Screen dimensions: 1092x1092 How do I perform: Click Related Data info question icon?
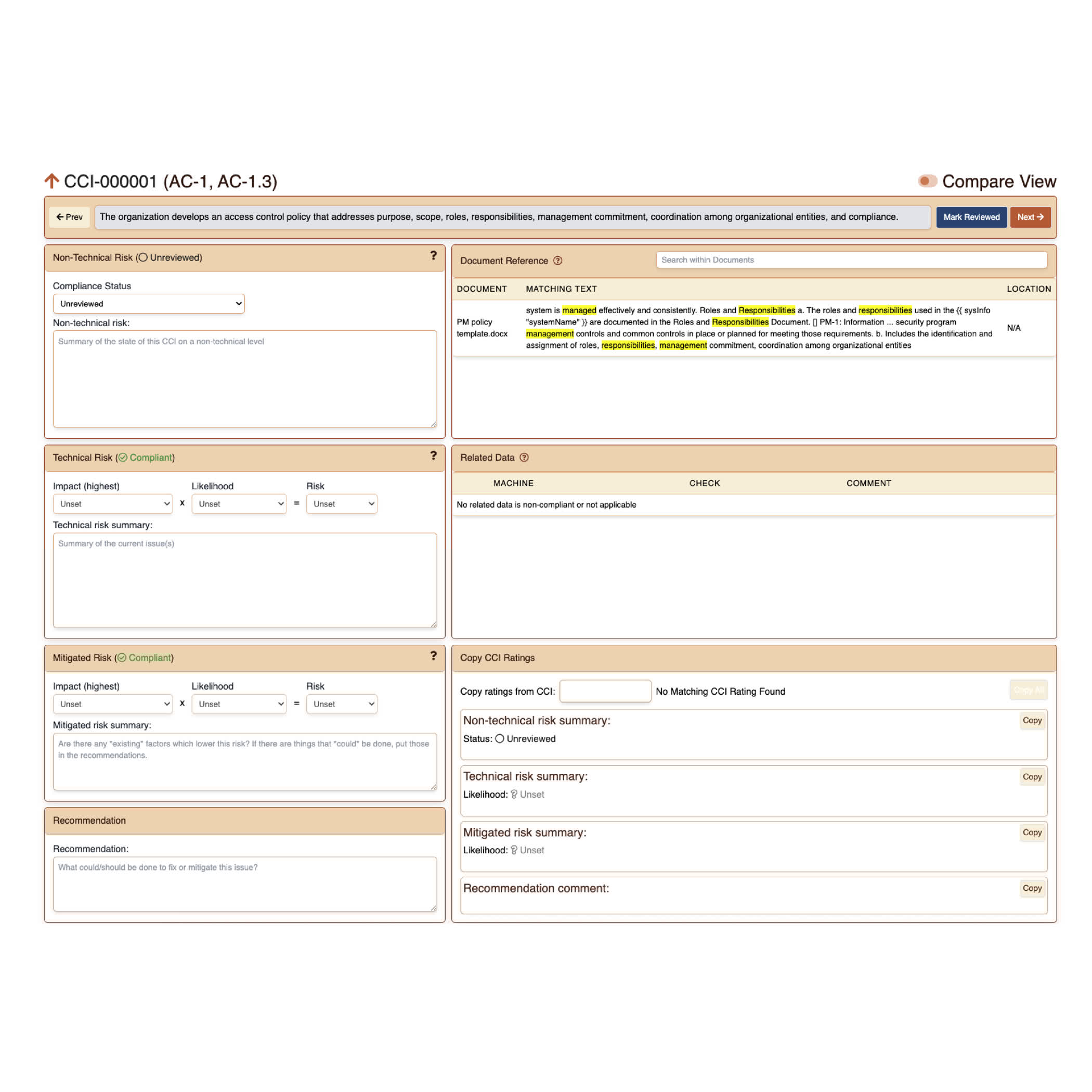[x=524, y=457]
